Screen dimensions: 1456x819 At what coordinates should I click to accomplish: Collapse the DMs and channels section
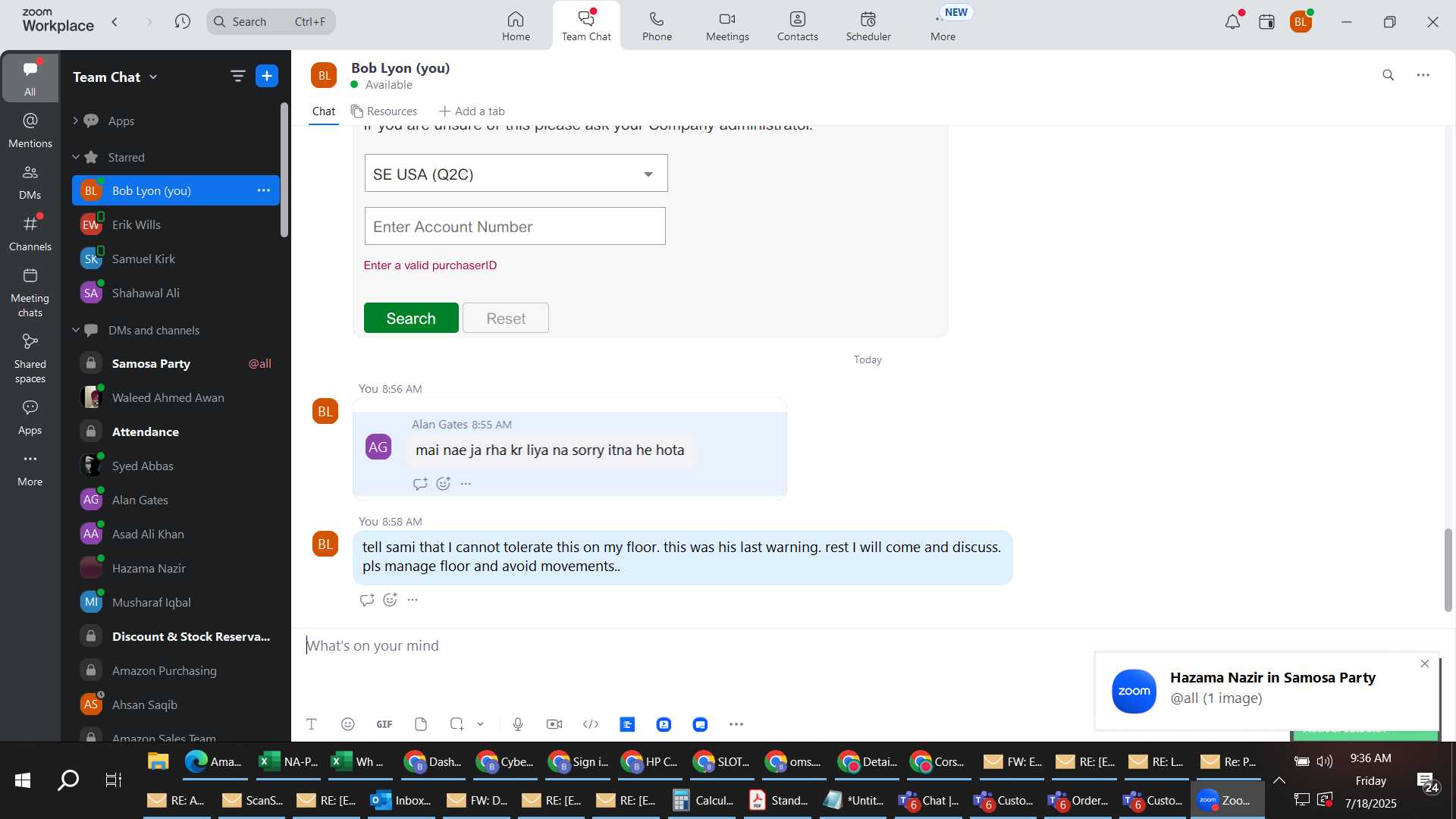pos(75,330)
